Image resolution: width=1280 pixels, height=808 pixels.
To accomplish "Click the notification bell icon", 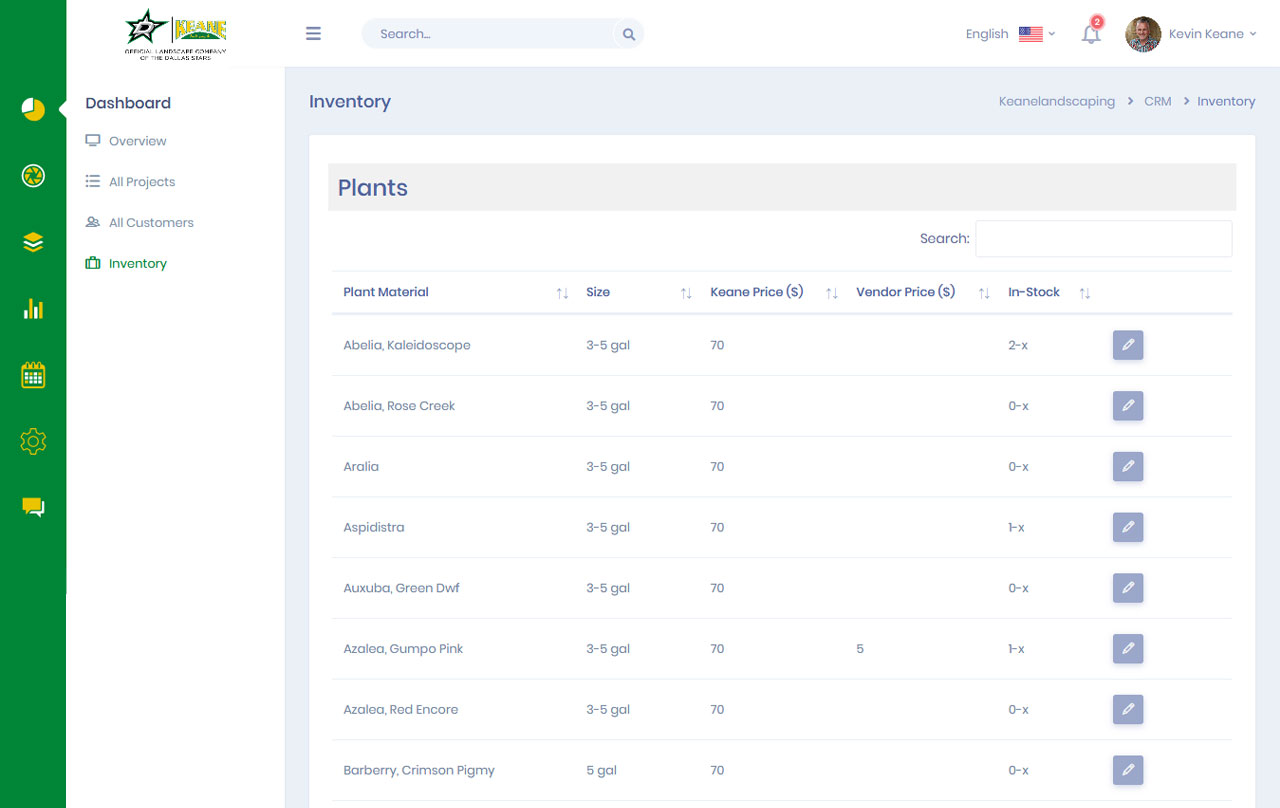I will pyautogui.click(x=1091, y=34).
